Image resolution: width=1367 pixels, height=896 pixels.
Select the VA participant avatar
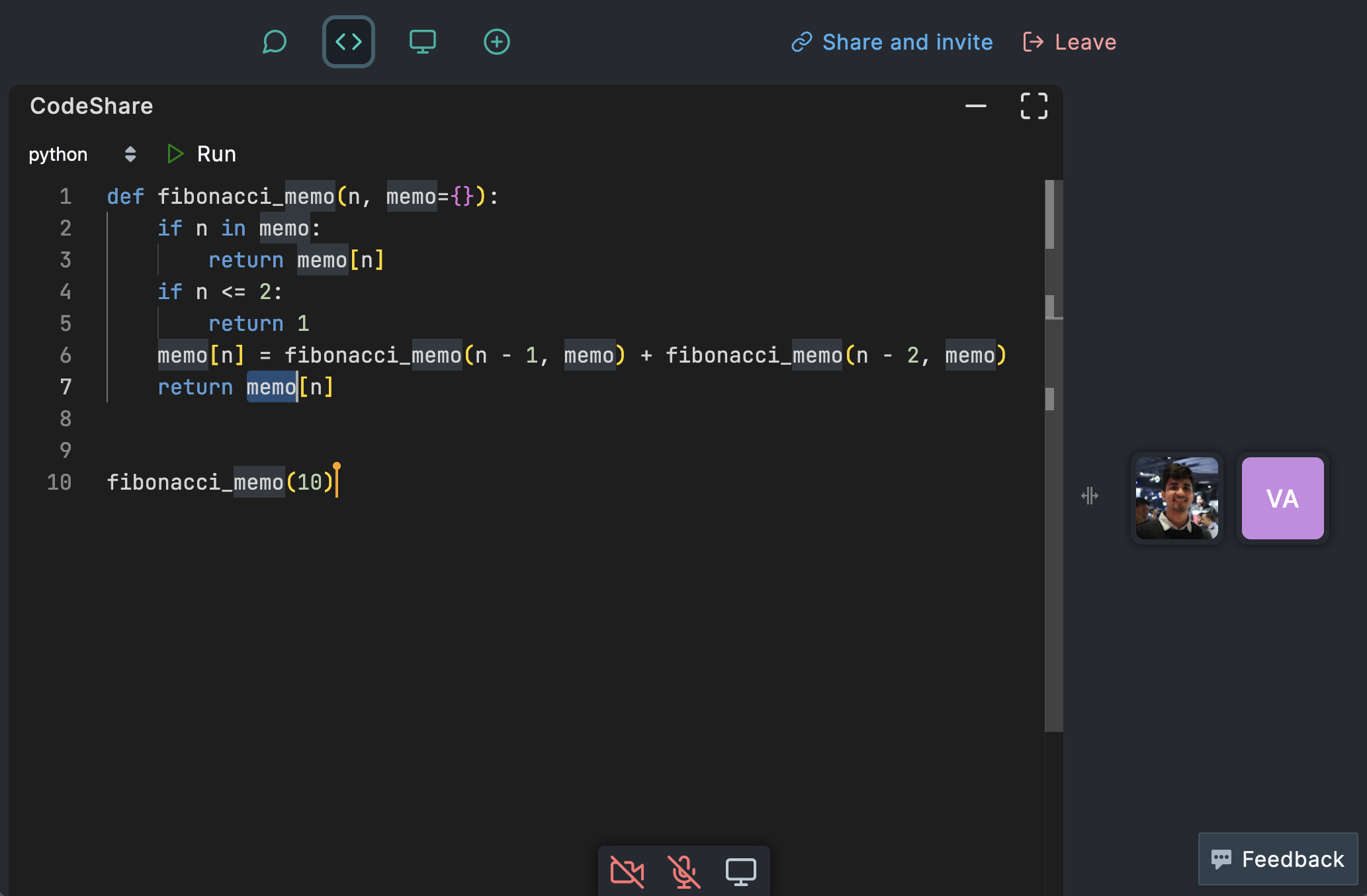pyautogui.click(x=1283, y=498)
